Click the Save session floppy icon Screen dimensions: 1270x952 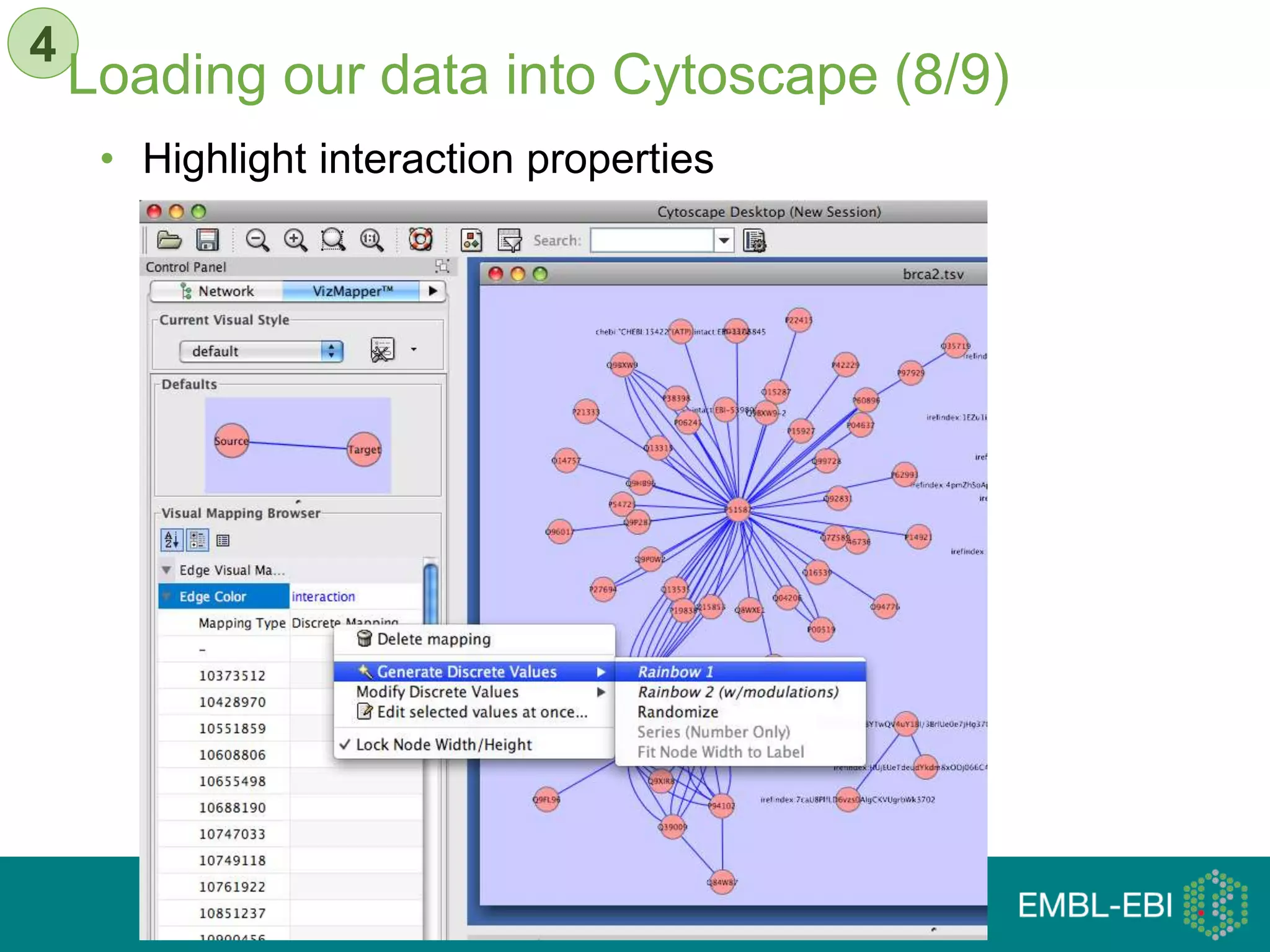[207, 240]
